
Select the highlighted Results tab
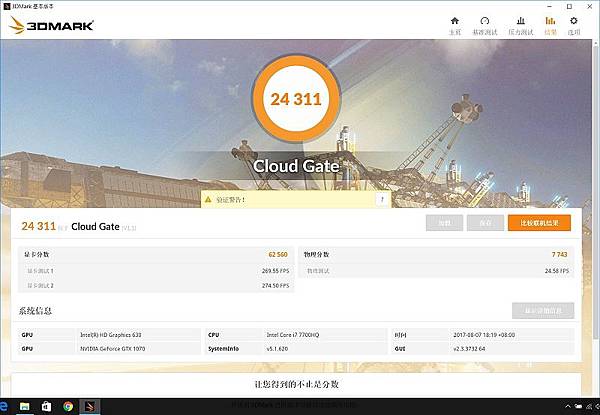pos(550,26)
